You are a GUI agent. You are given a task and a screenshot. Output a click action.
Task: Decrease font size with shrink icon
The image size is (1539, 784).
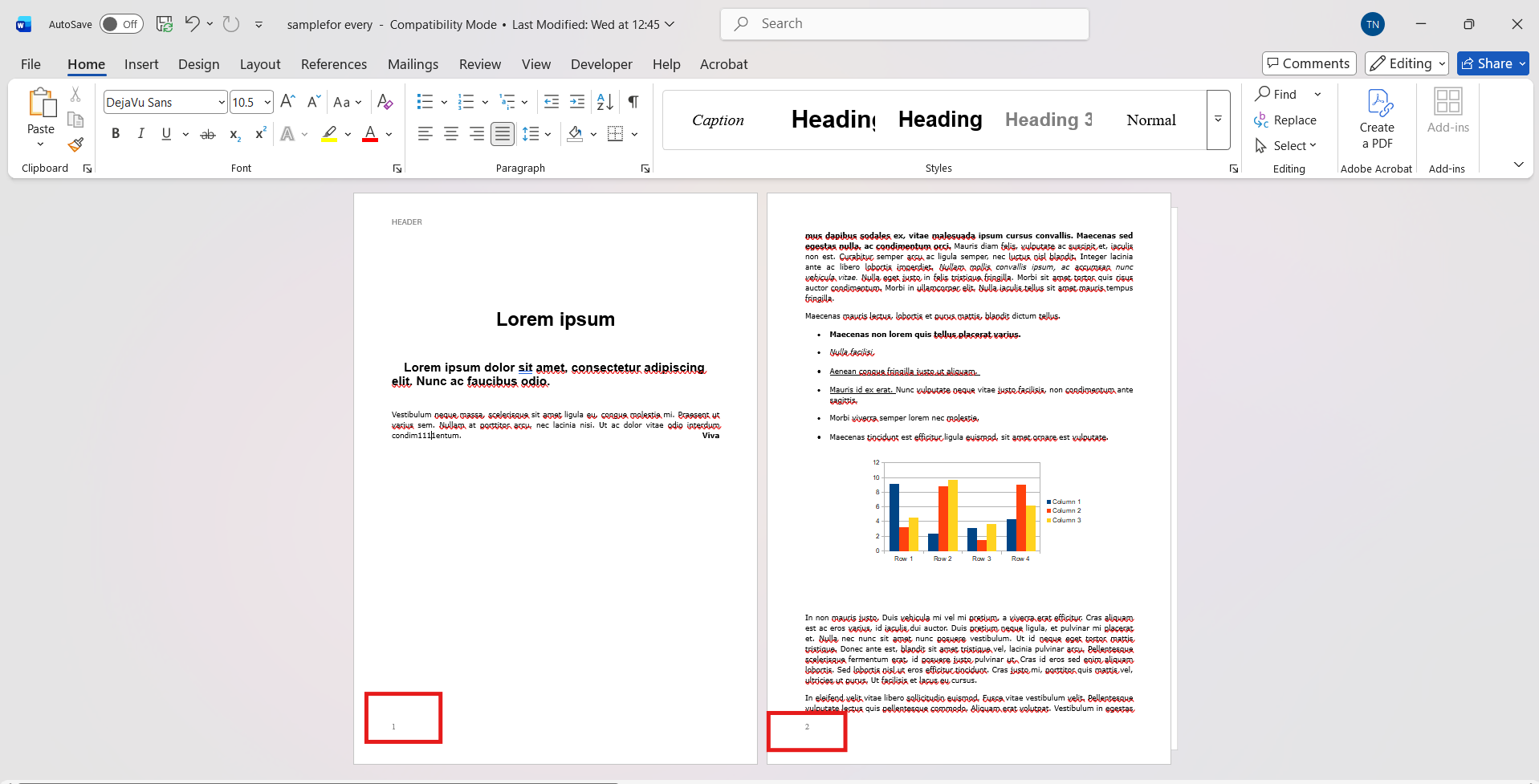(x=313, y=102)
